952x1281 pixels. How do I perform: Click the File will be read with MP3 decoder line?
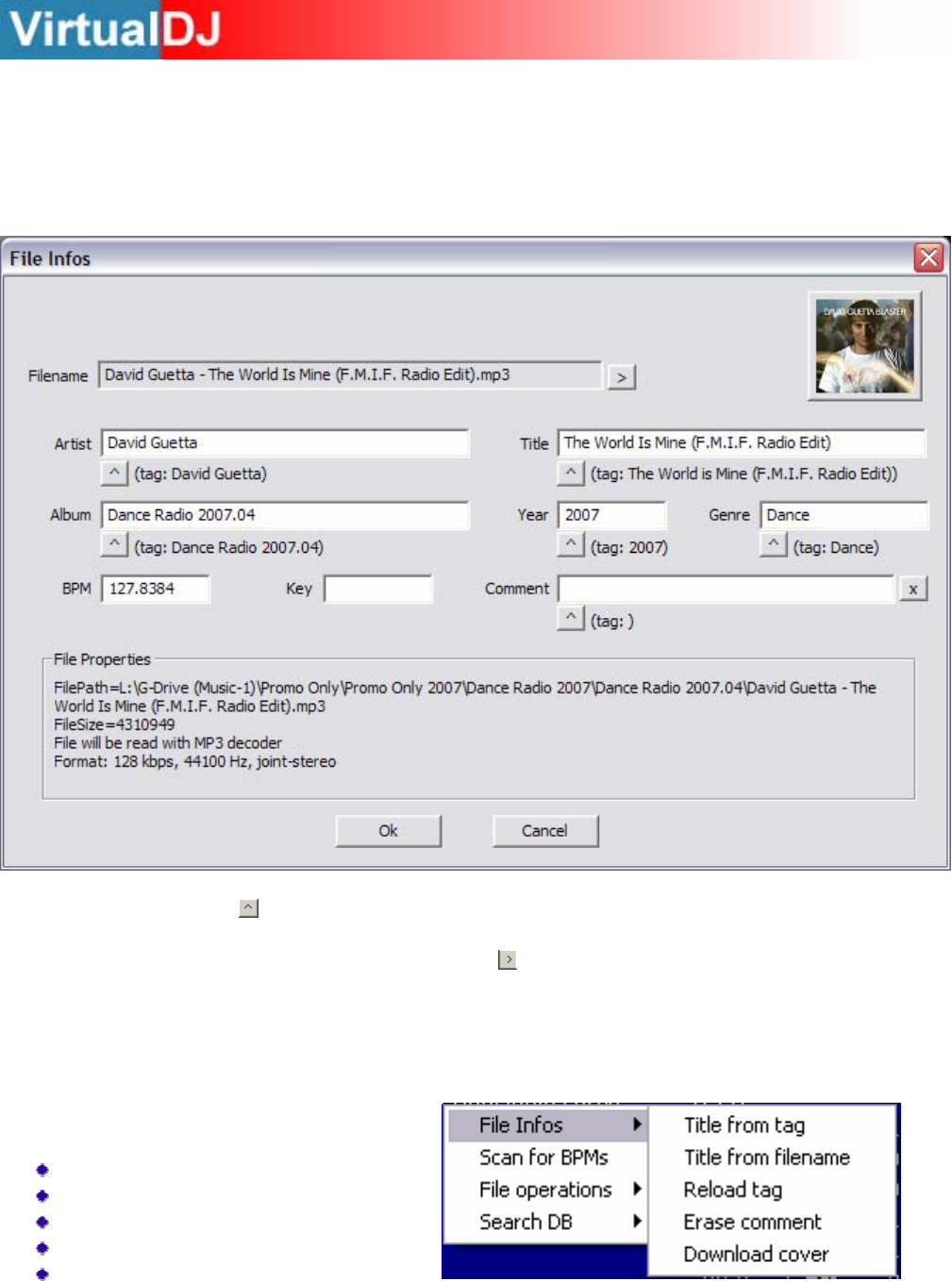(x=168, y=742)
